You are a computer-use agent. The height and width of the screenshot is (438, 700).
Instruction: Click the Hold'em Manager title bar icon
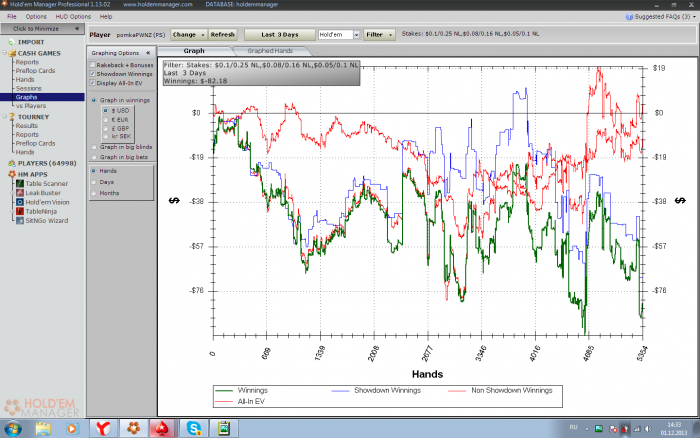click(x=4, y=4)
